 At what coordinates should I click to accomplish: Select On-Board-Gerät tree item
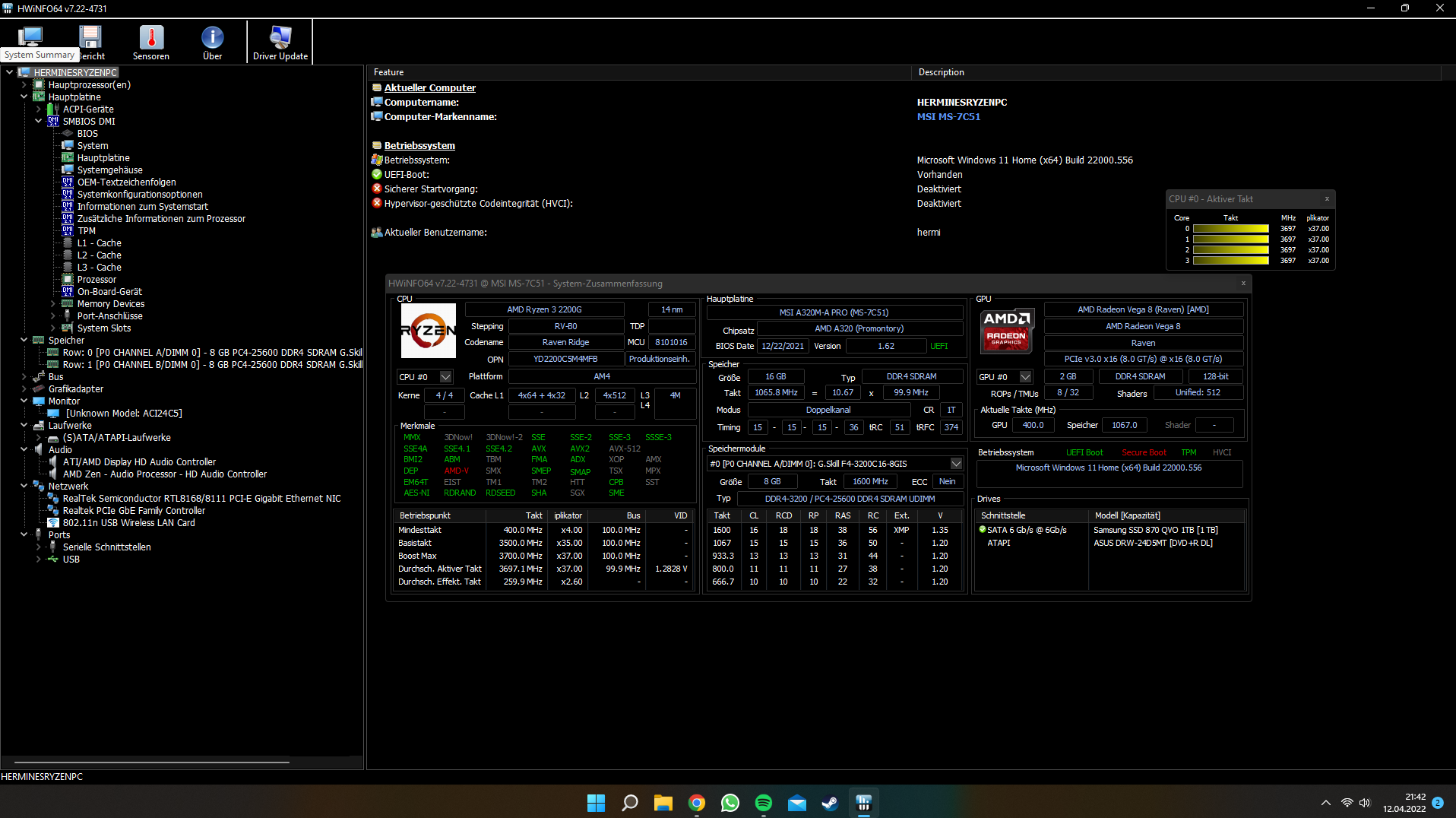pyautogui.click(x=109, y=292)
